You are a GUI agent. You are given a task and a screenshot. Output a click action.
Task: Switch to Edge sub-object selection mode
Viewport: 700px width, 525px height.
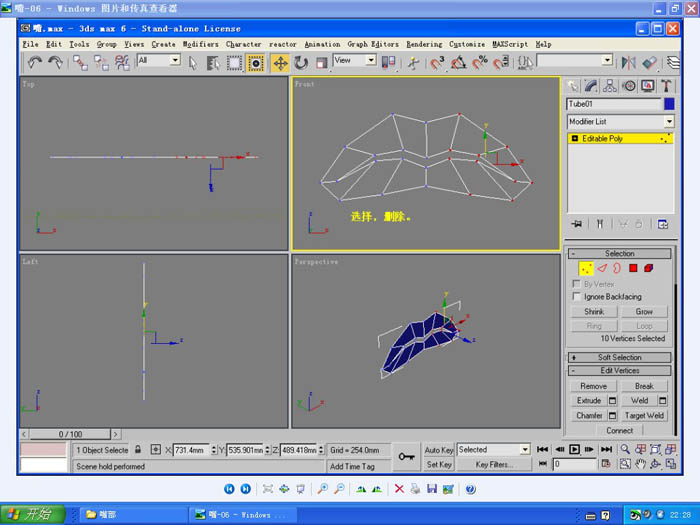602,268
